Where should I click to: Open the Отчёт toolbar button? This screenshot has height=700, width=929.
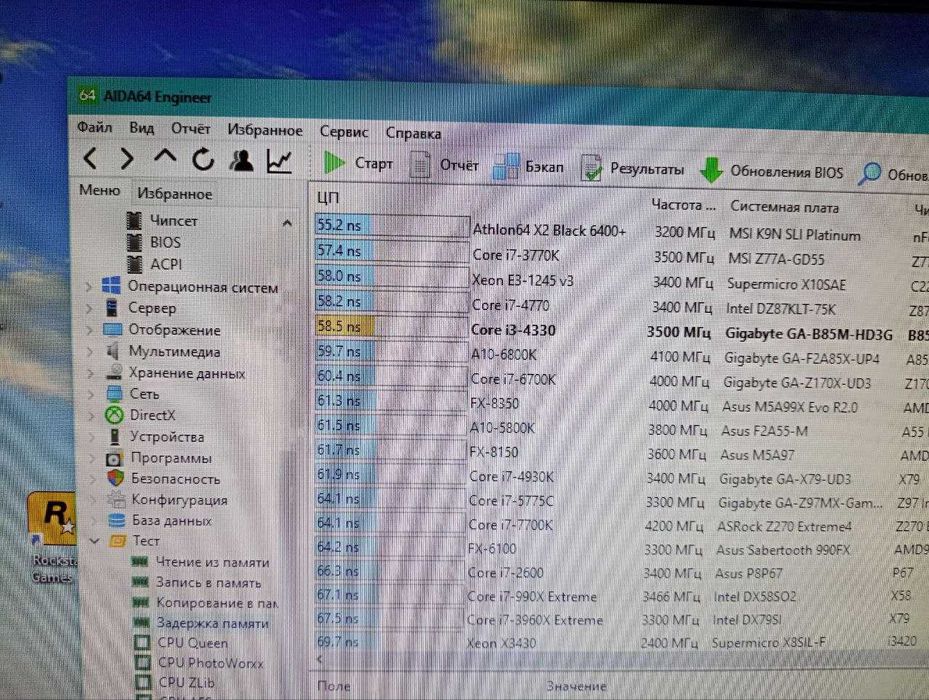[x=444, y=165]
